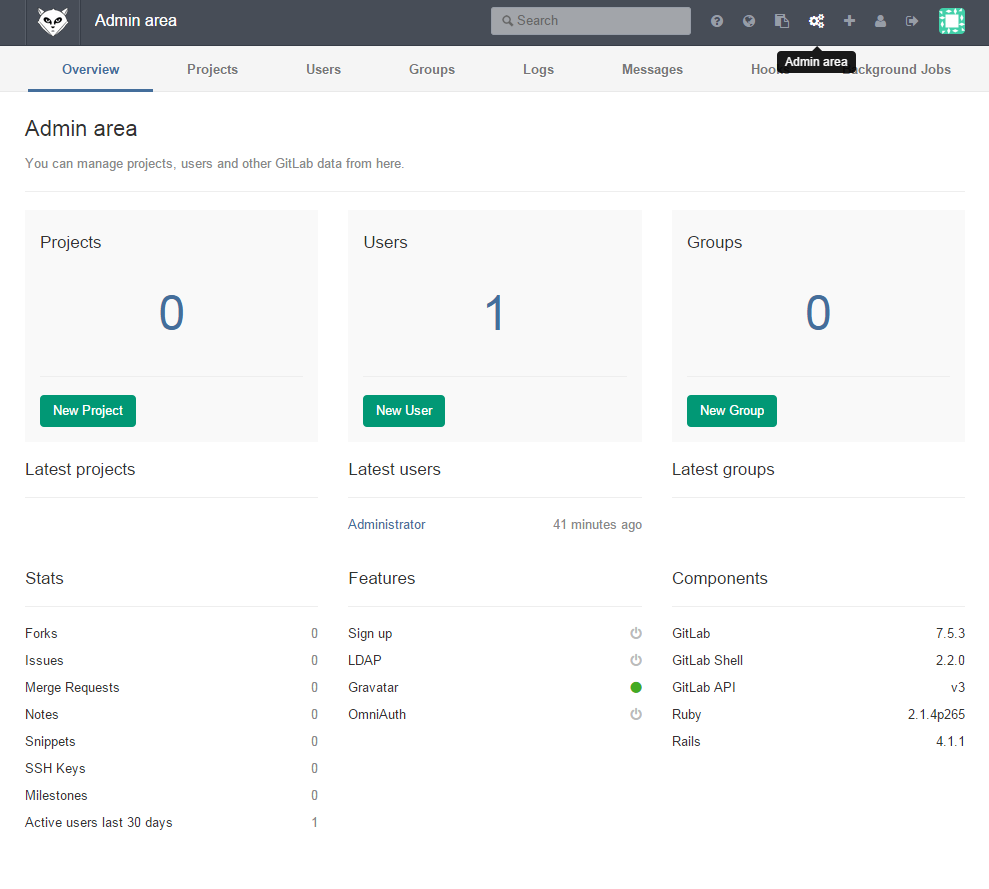
Task: Open the help question mark icon
Action: [x=717, y=21]
